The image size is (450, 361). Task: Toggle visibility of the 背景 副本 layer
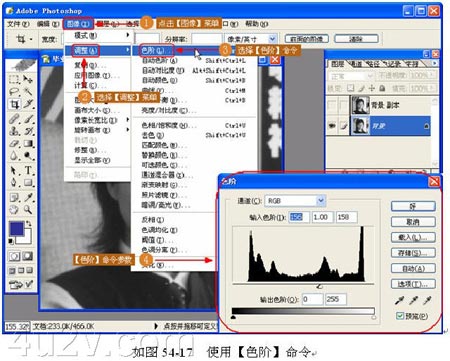click(x=332, y=105)
